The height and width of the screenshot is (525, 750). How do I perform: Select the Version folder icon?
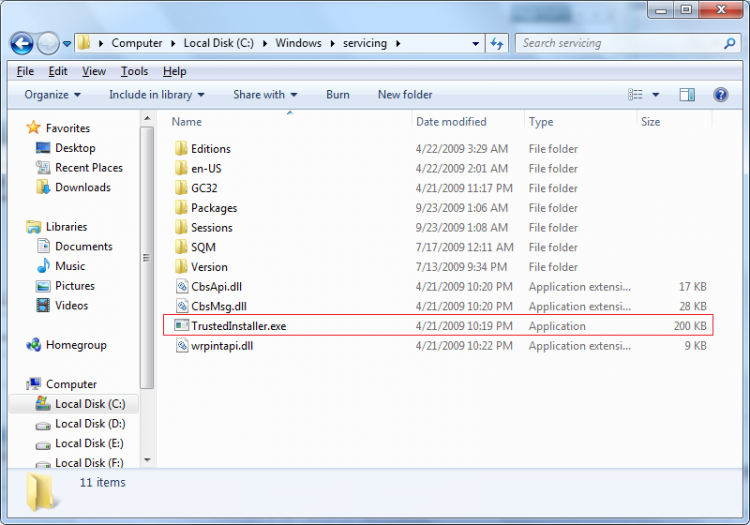point(181,266)
